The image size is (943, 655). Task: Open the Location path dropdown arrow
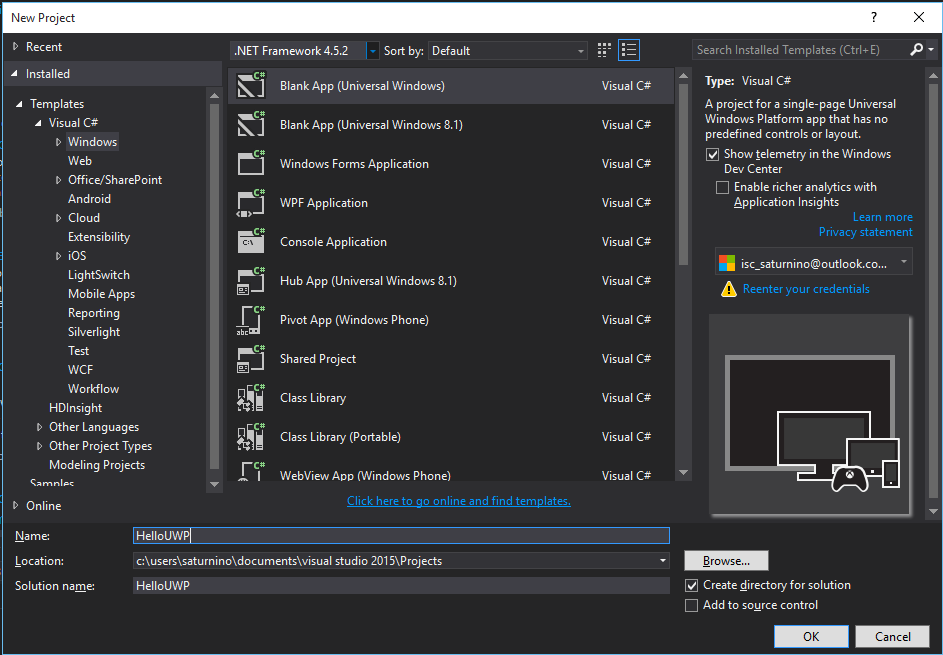pyautogui.click(x=663, y=561)
